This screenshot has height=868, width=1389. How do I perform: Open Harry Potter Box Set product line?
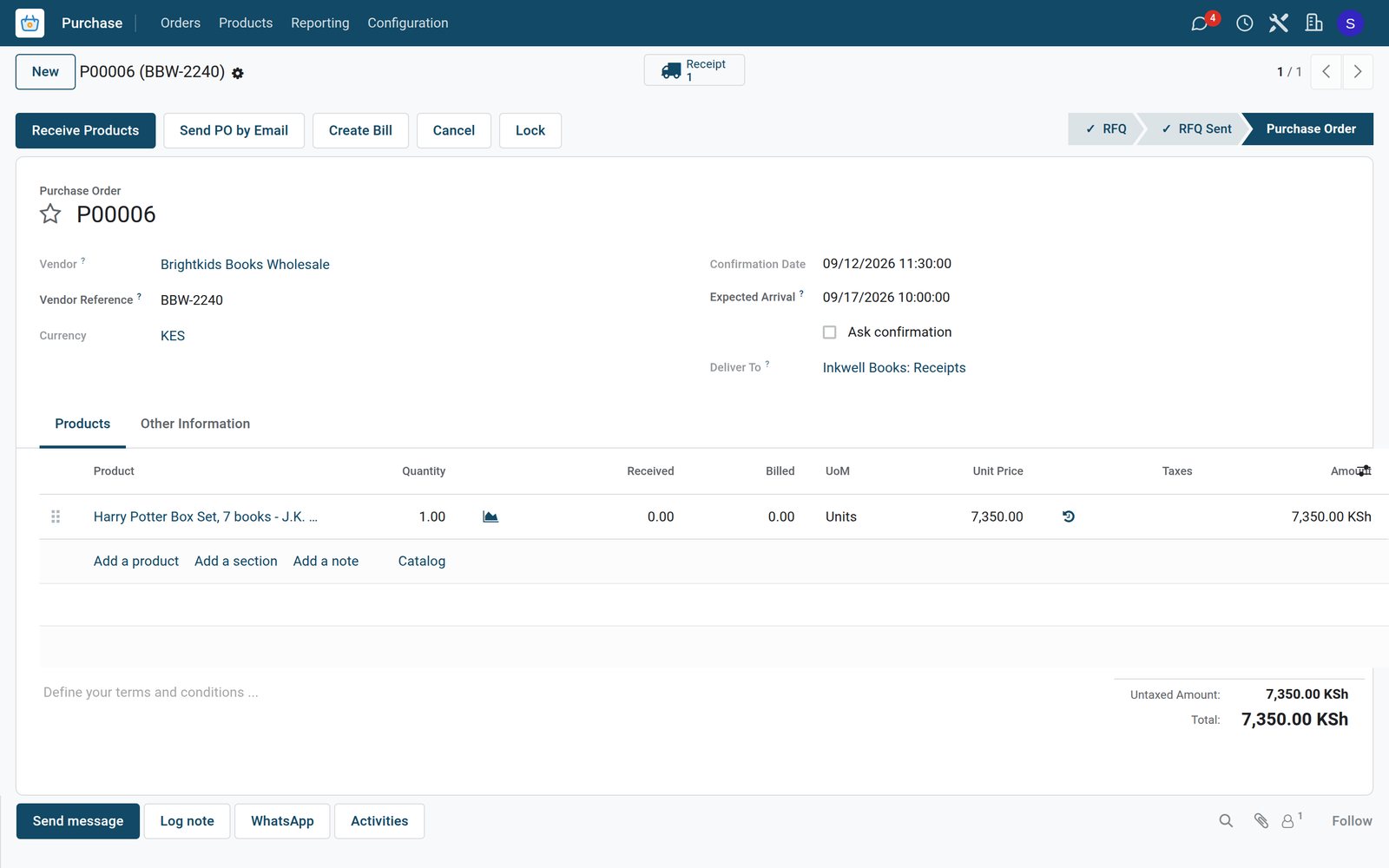pyautogui.click(x=206, y=516)
